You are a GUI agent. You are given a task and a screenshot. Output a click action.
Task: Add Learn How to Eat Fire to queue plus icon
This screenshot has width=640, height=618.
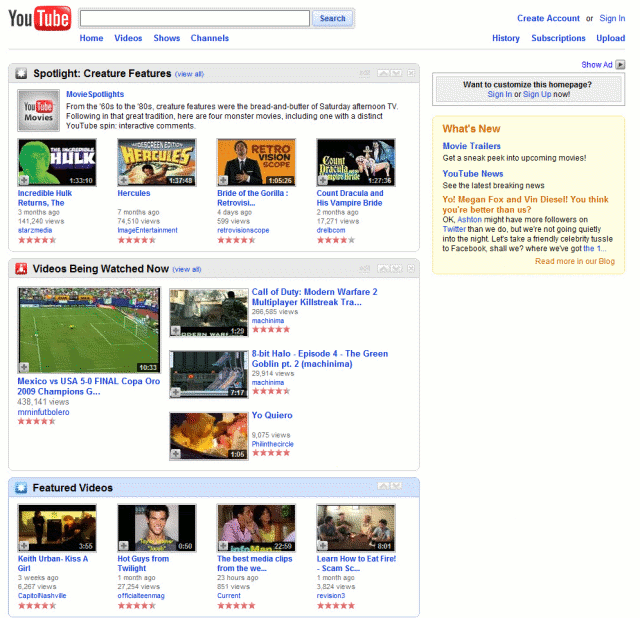tap(322, 545)
